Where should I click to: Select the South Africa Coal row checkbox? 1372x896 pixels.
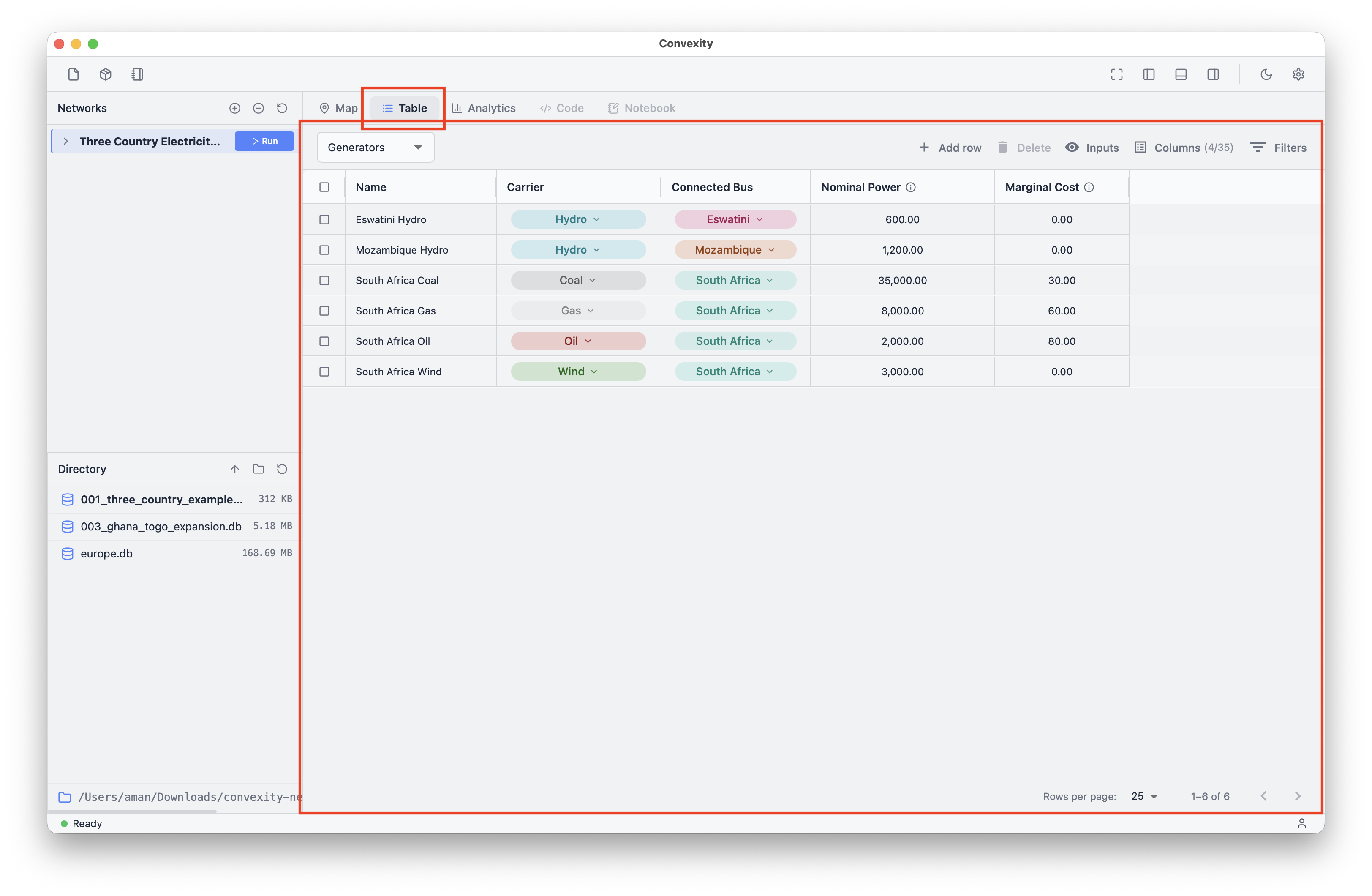324,280
